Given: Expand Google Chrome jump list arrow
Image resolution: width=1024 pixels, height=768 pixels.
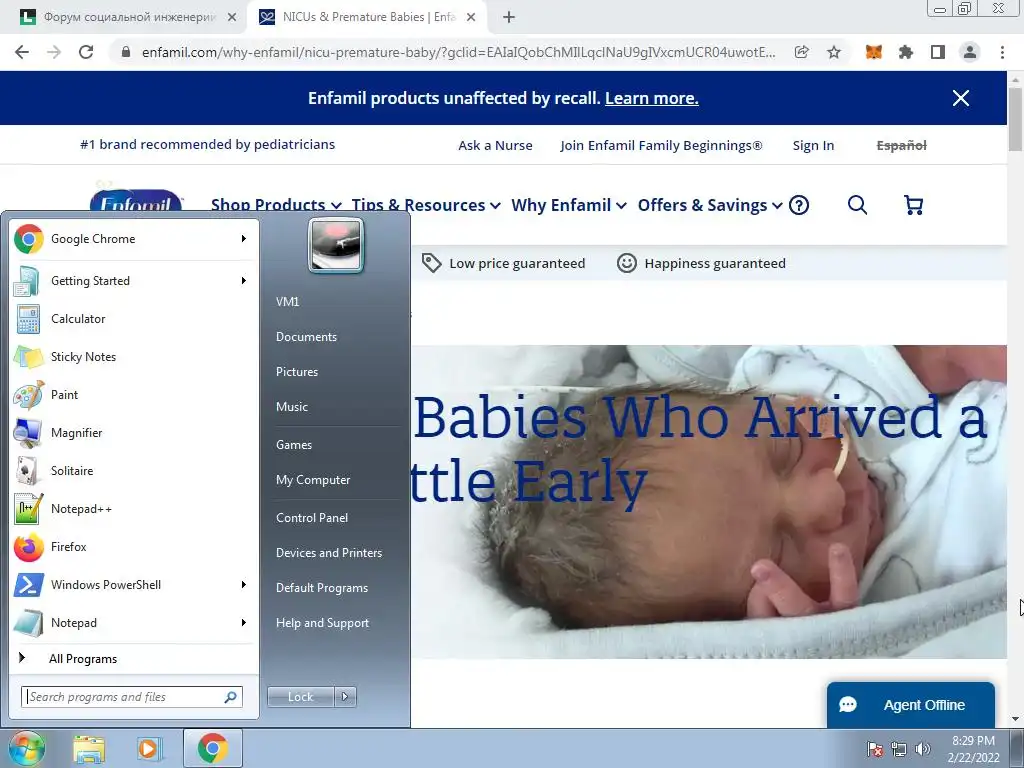Looking at the screenshot, I should coord(244,239).
